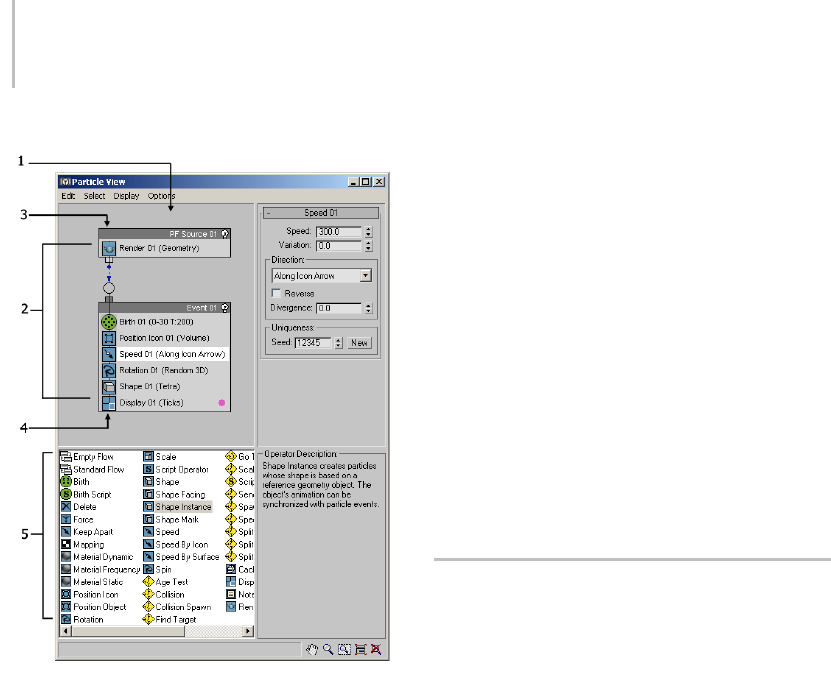This screenshot has height=673, width=831.
Task: Select the Material Frequency operator
Action: [100, 570]
